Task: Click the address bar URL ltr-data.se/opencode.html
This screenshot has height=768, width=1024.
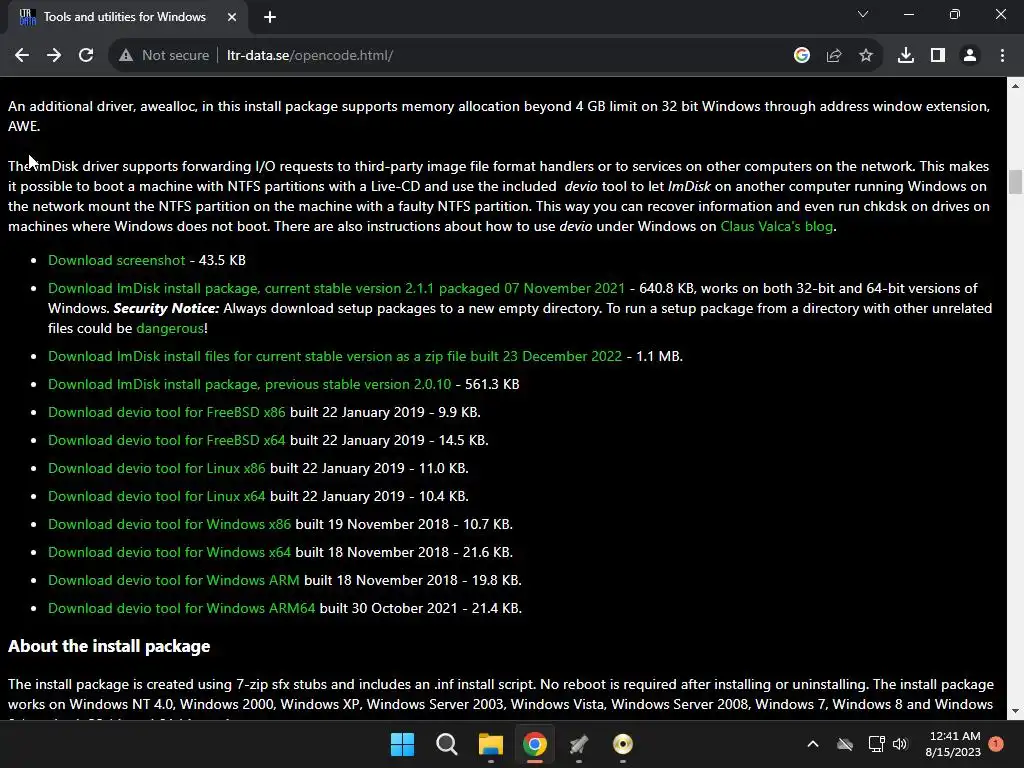Action: tap(310, 56)
